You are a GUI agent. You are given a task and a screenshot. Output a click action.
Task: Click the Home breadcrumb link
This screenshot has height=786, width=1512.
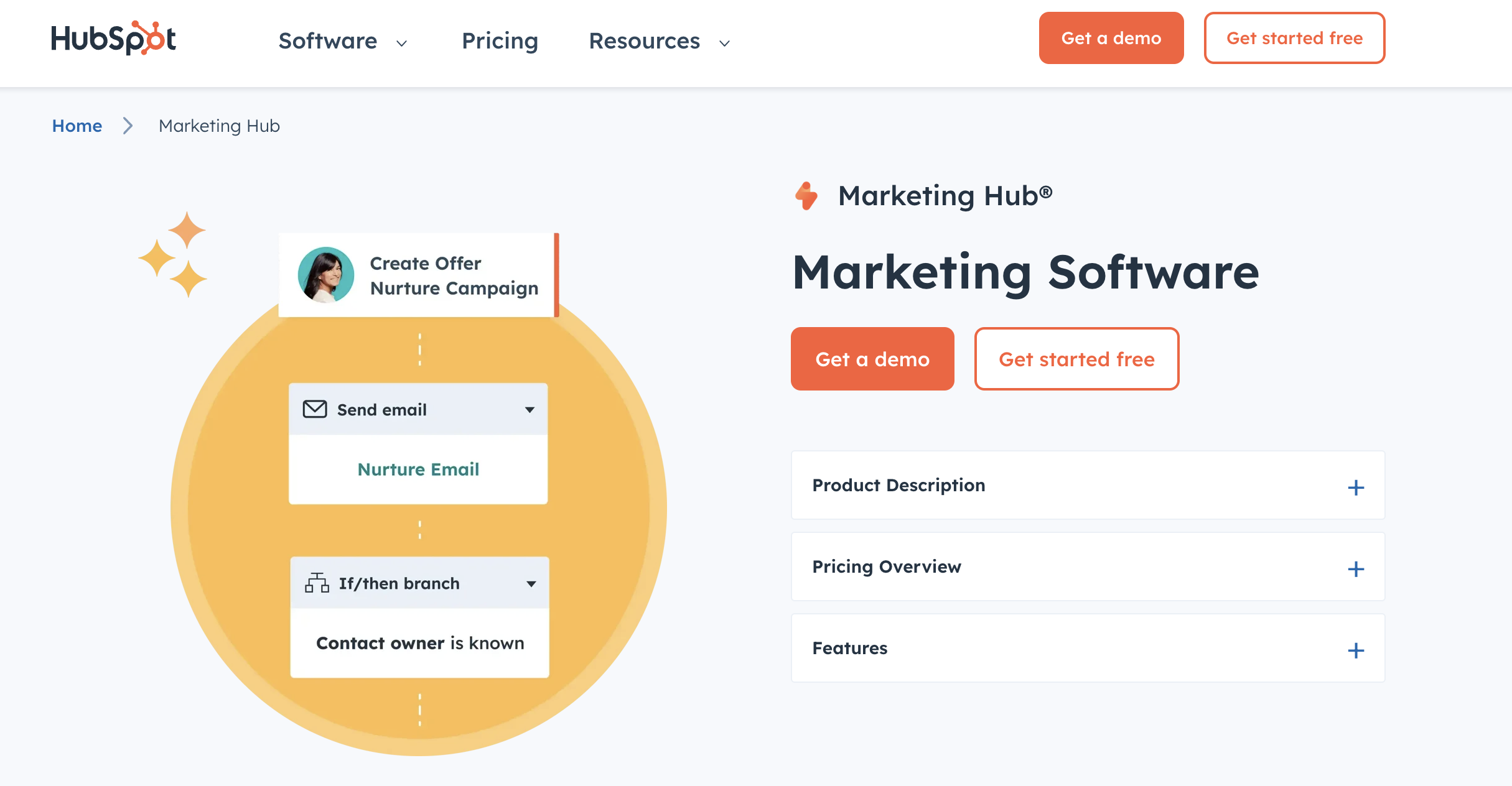pyautogui.click(x=77, y=125)
